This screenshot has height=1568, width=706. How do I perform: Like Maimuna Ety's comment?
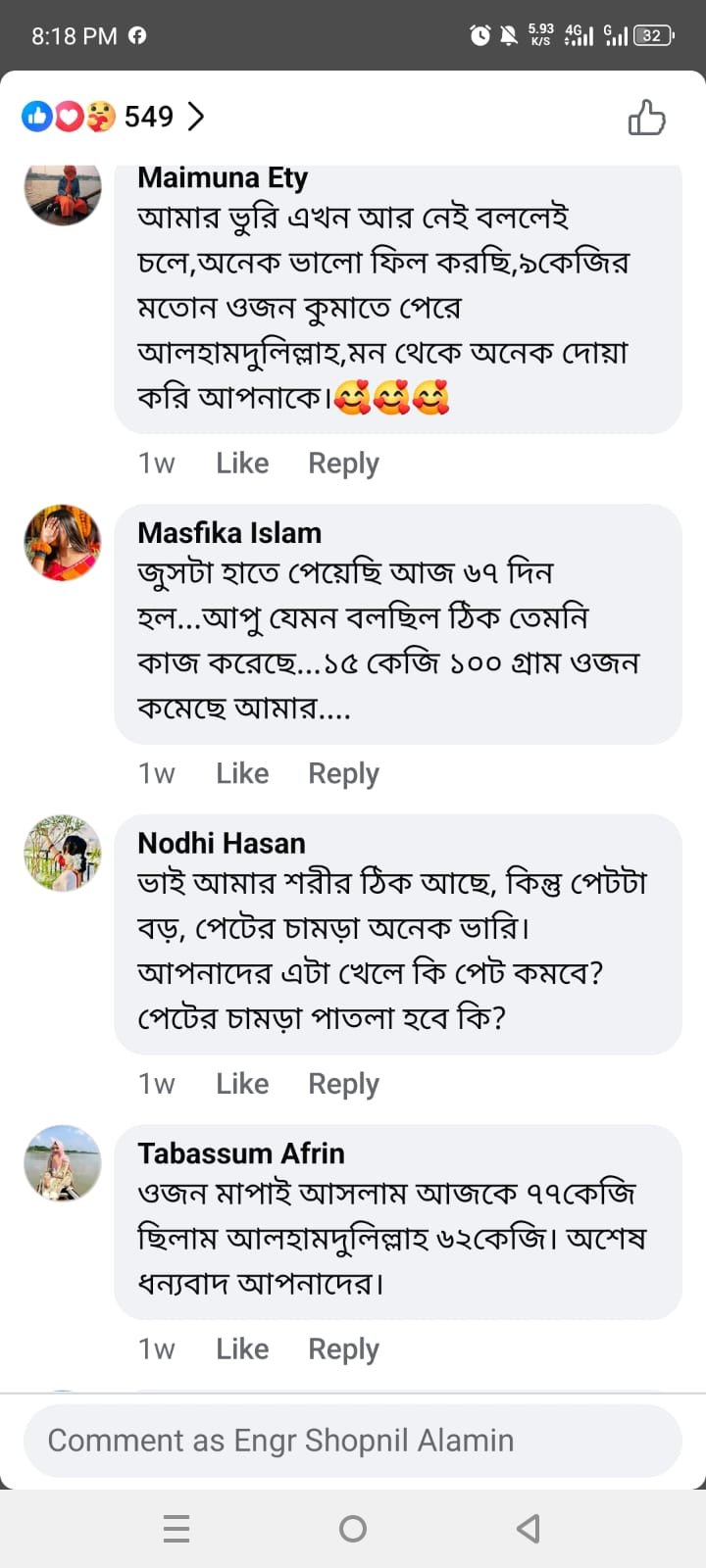click(x=242, y=463)
